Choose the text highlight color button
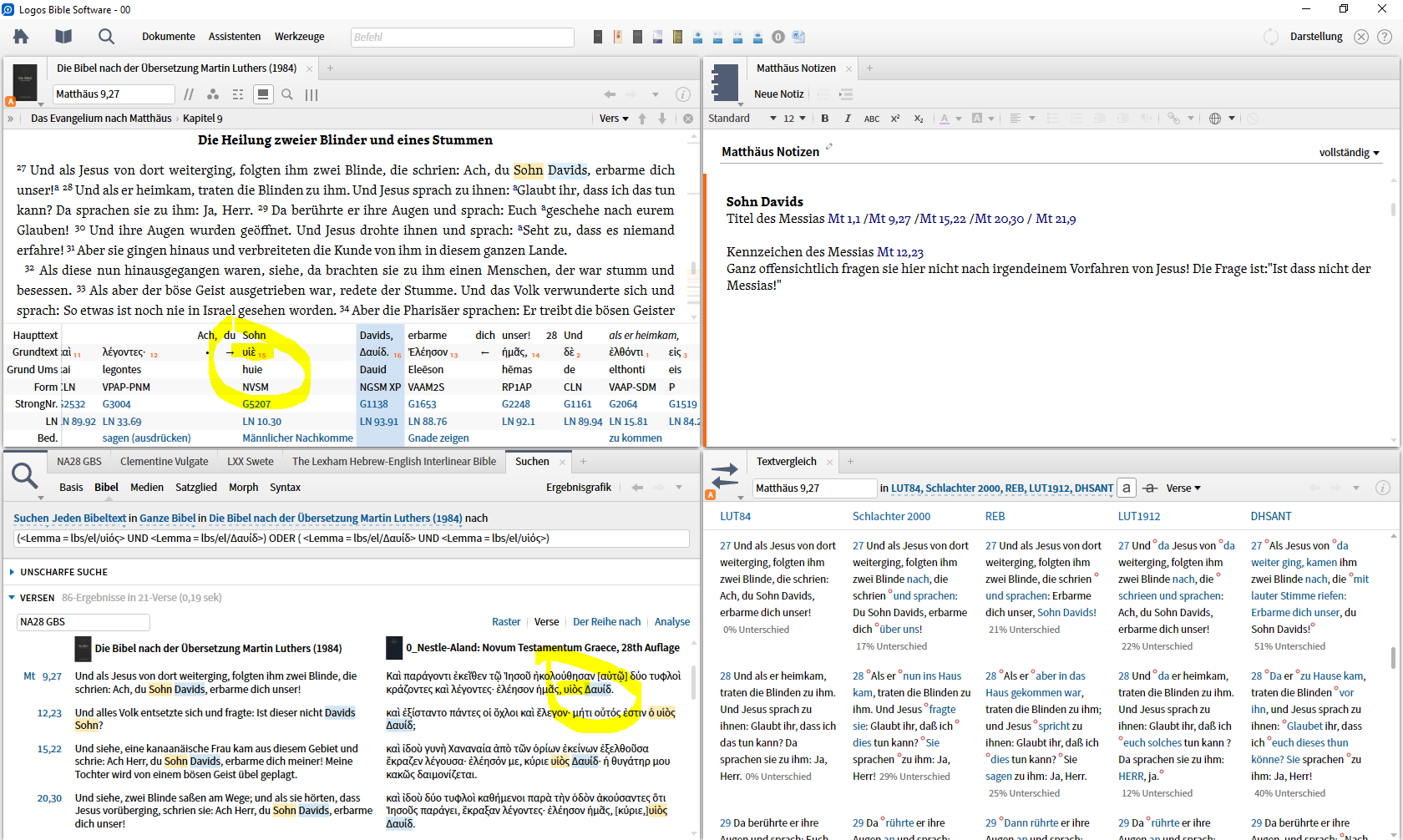The image size is (1403, 840). pos(977,119)
